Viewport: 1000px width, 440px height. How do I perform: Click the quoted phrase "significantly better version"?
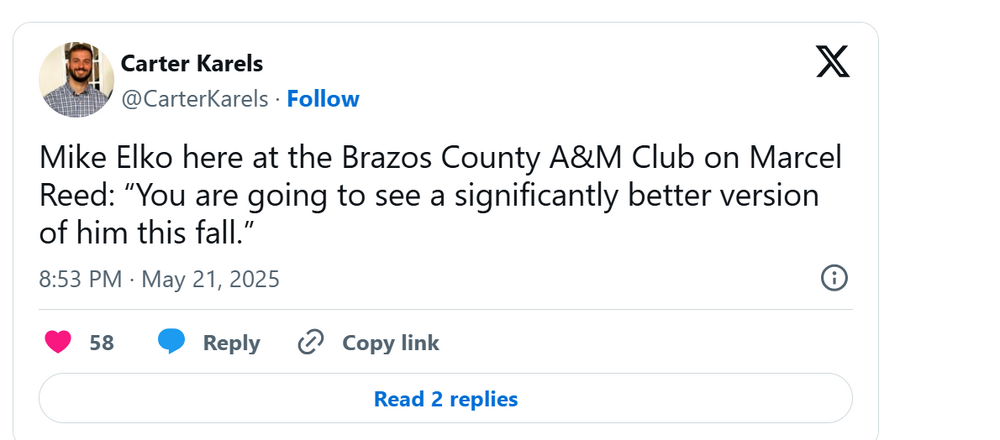[x=630, y=195]
